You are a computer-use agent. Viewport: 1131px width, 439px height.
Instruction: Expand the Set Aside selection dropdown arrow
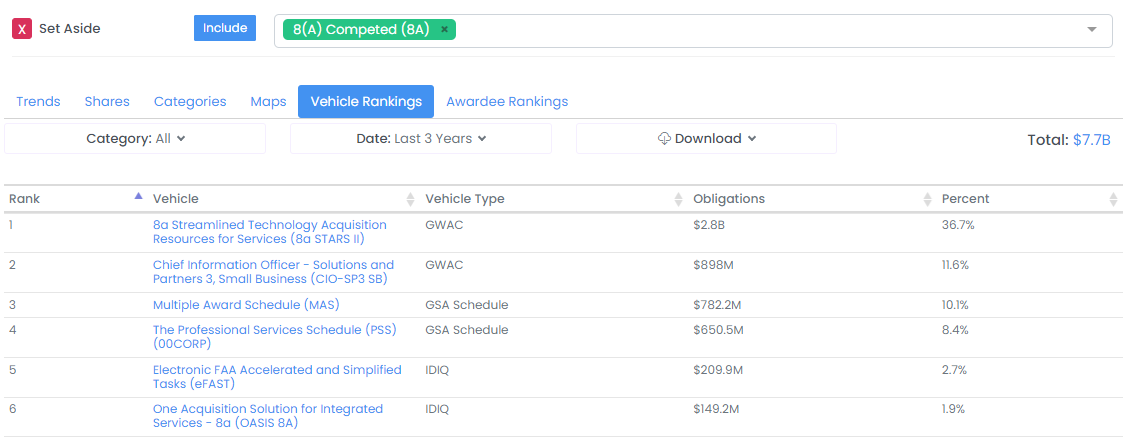(x=1092, y=30)
